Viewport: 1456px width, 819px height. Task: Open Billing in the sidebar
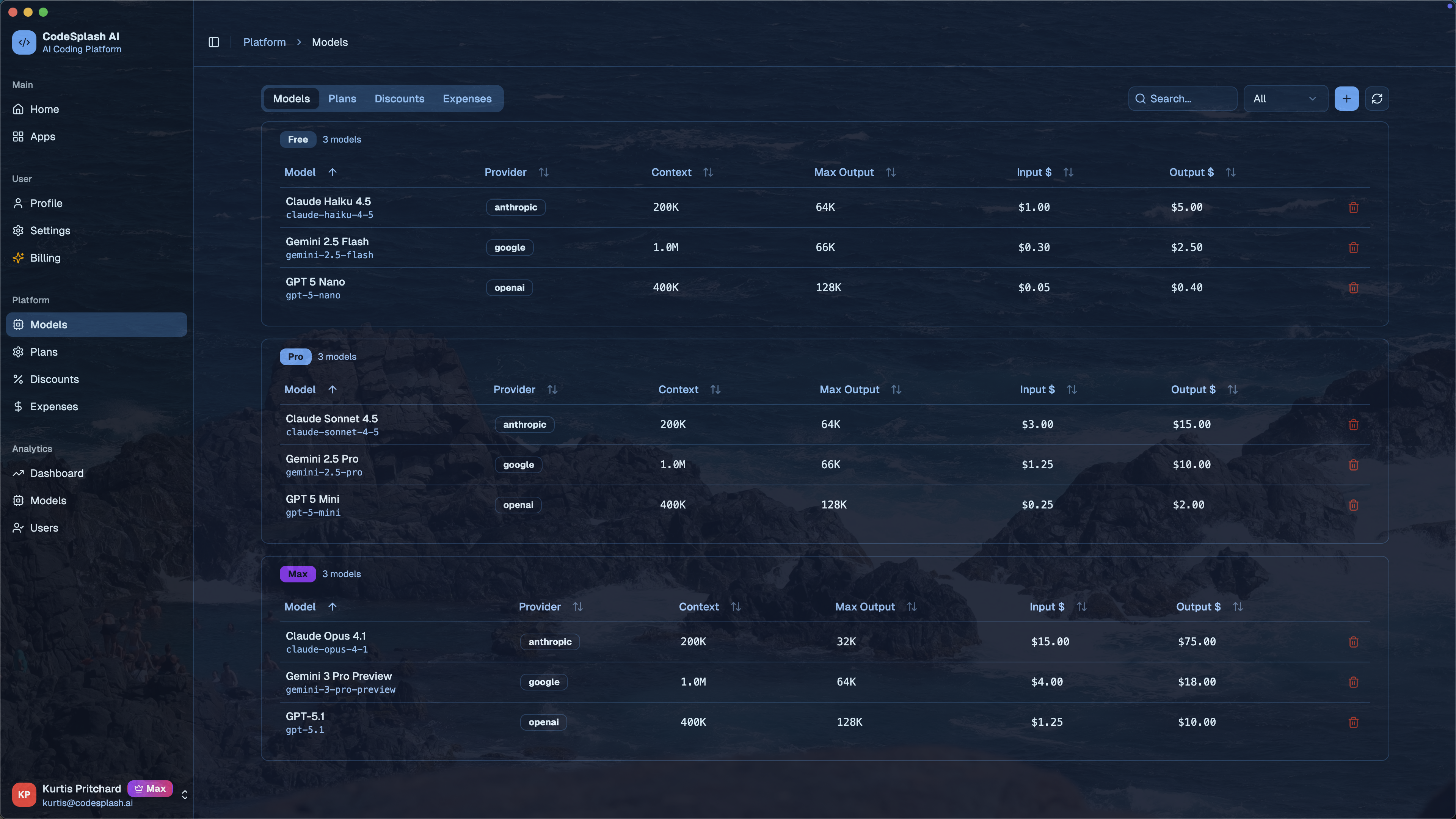point(45,258)
